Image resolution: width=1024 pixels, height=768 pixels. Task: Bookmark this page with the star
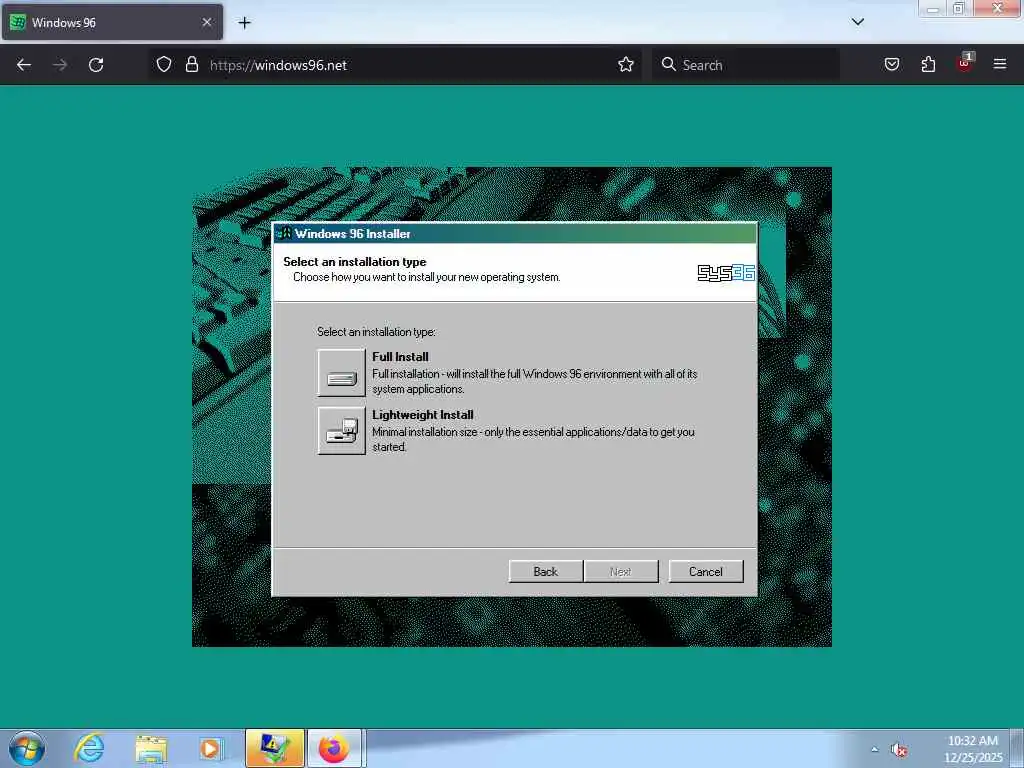coord(626,65)
